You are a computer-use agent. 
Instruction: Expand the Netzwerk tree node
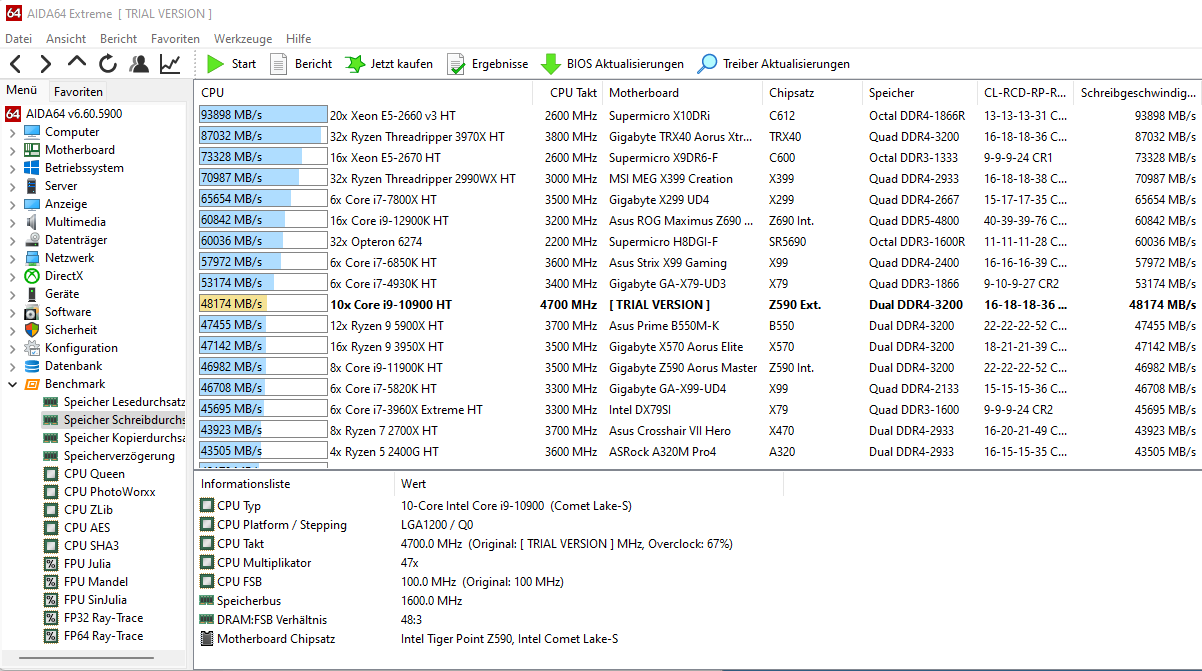coord(12,258)
